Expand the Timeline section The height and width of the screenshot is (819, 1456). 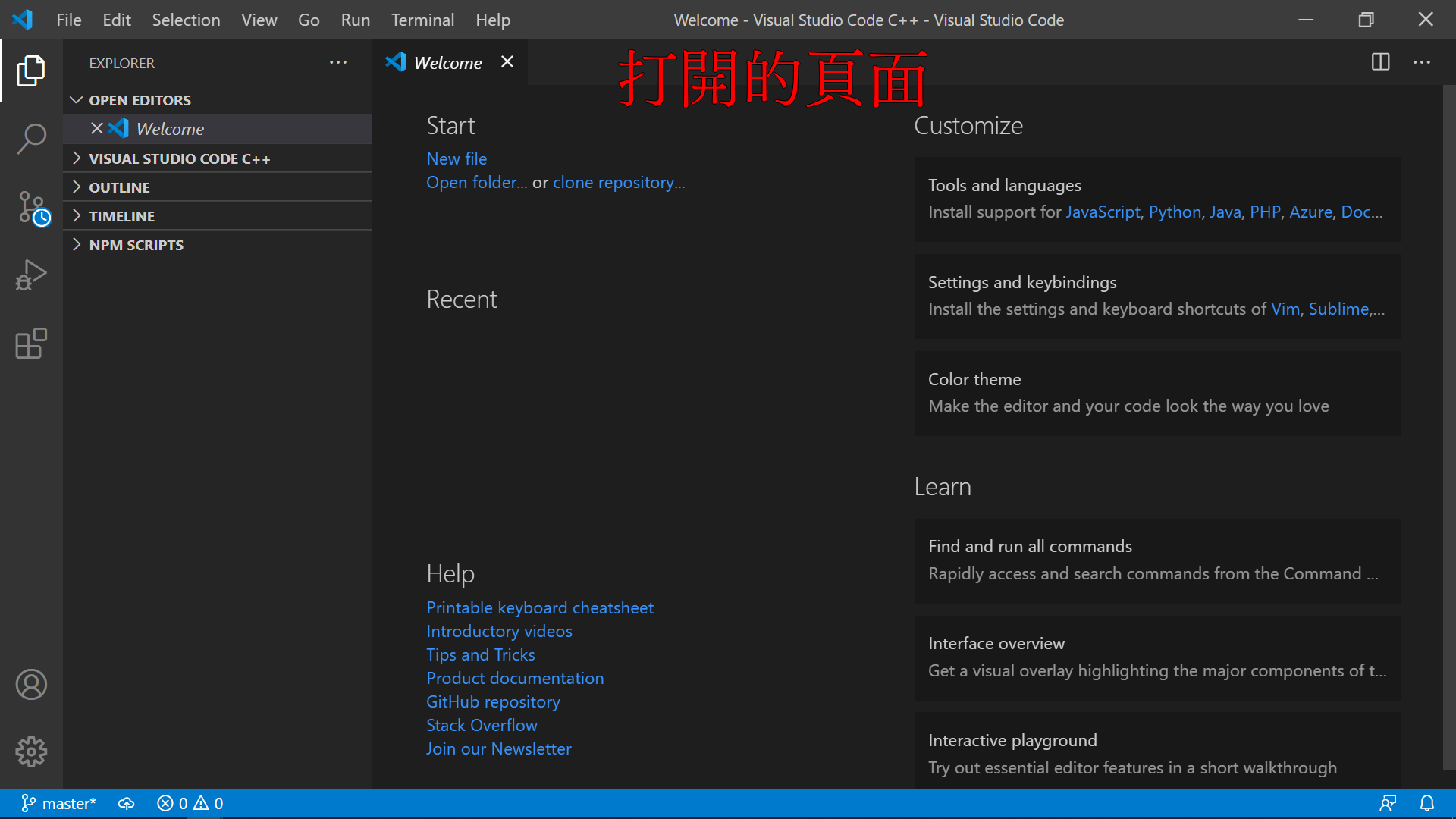[x=121, y=216]
